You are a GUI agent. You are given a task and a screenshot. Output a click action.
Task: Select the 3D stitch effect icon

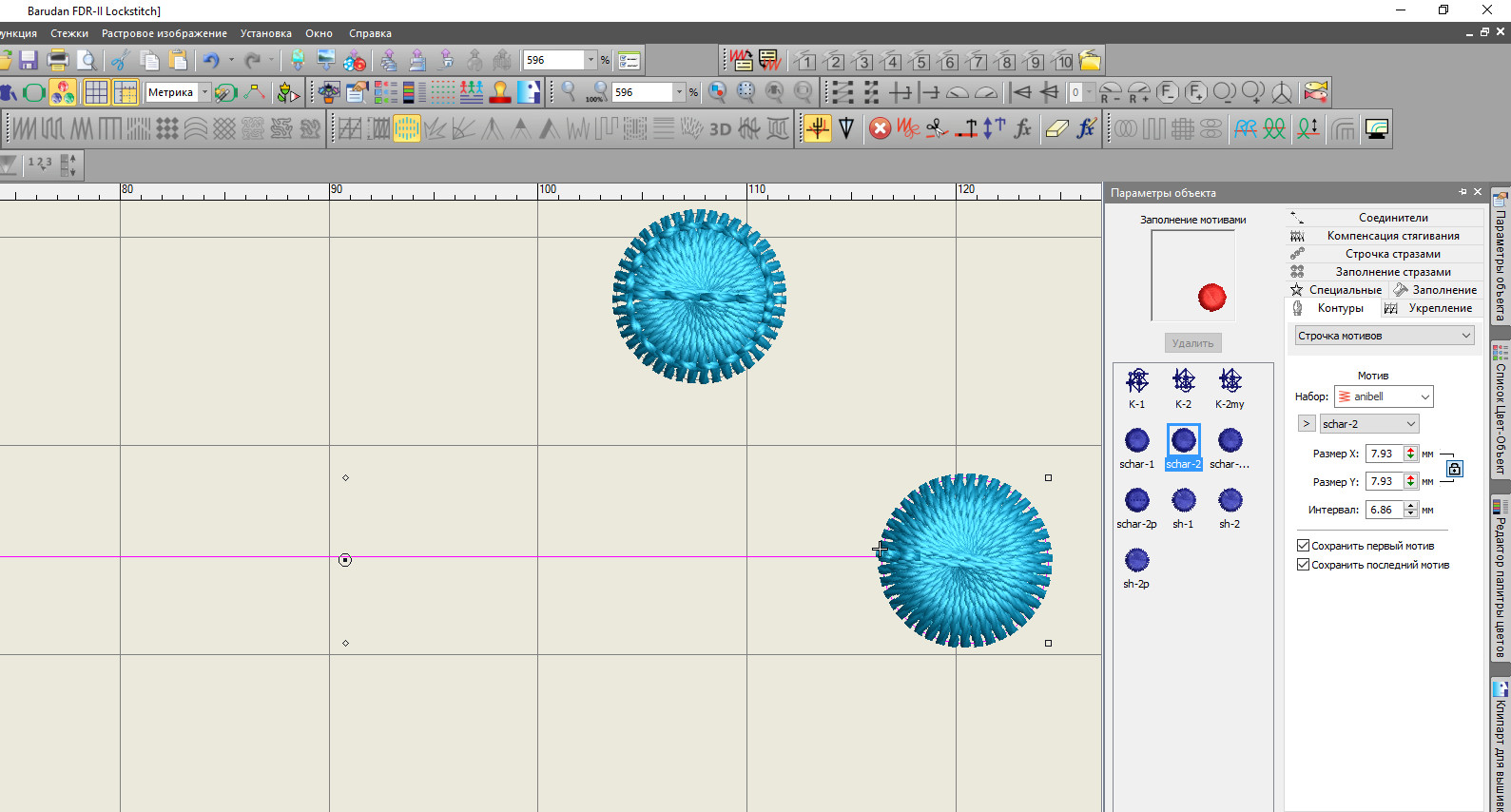pos(720,129)
